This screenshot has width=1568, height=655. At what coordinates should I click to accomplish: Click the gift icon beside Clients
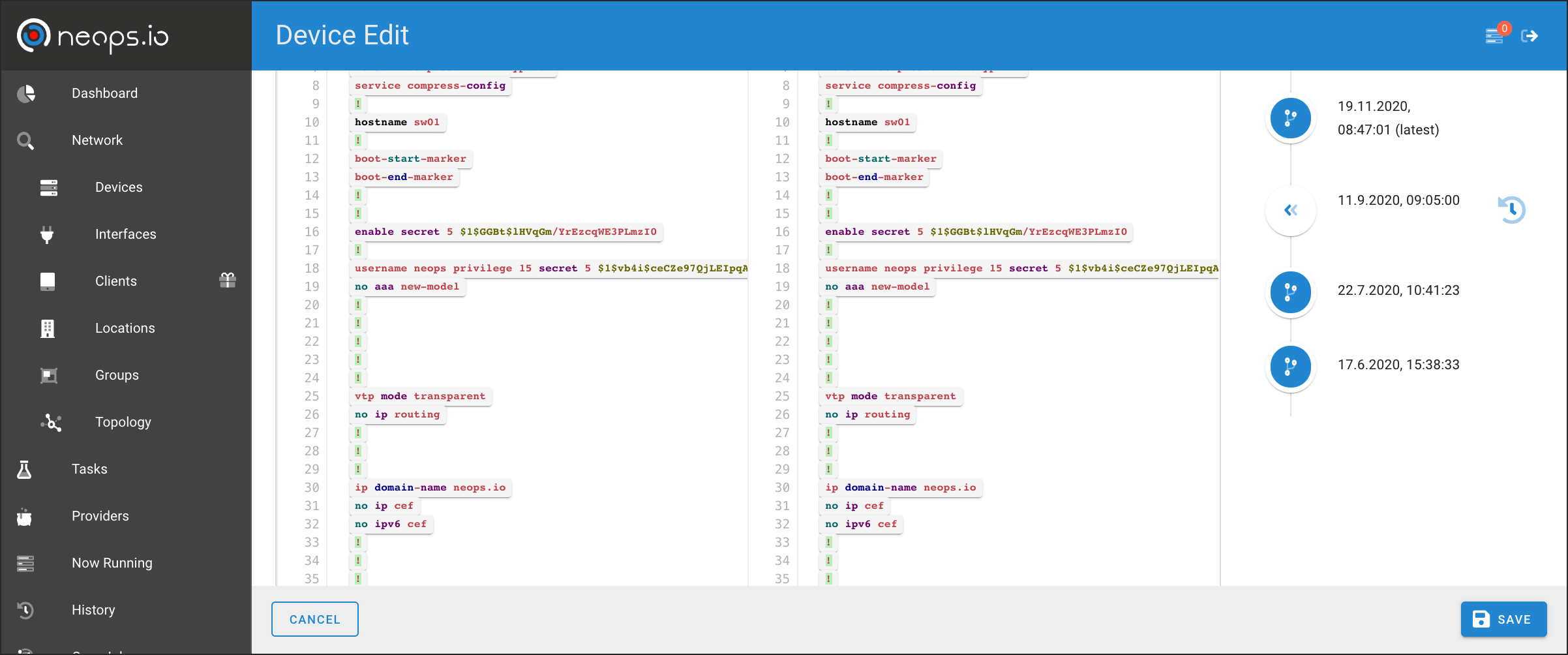(x=228, y=281)
